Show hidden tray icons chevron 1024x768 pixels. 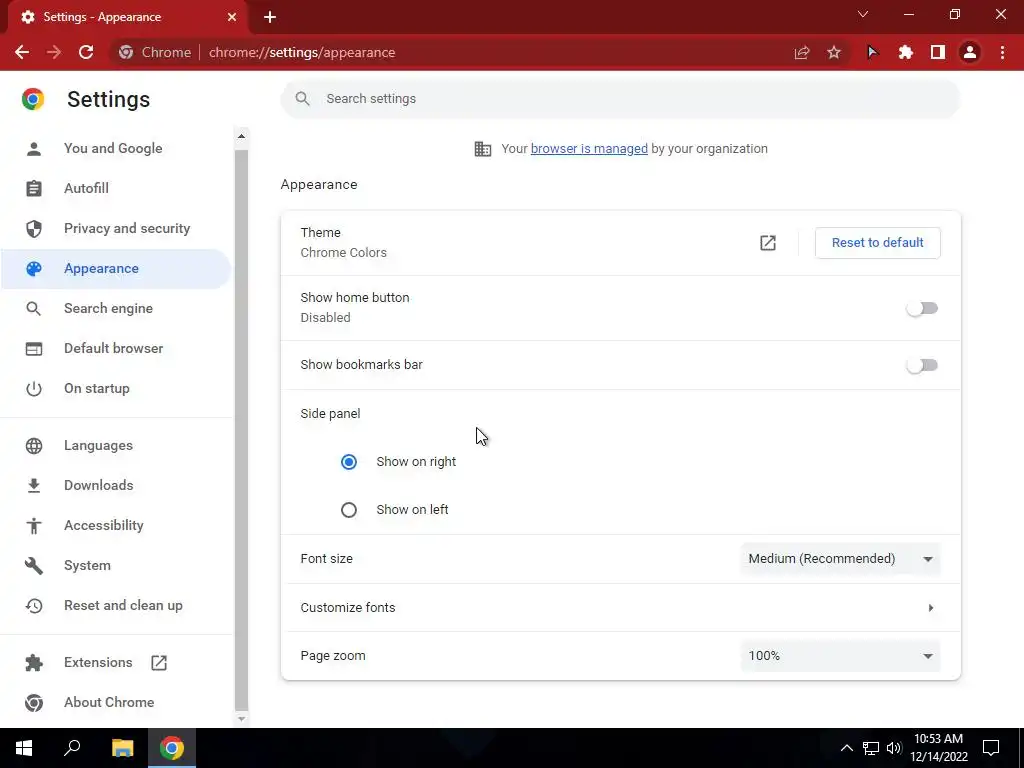pos(846,748)
